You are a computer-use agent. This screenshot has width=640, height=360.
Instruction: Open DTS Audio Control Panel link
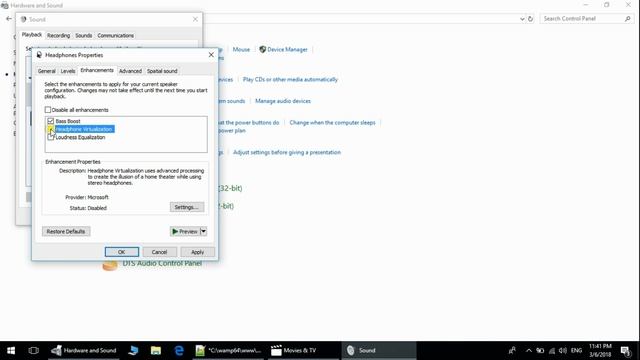[162, 264]
